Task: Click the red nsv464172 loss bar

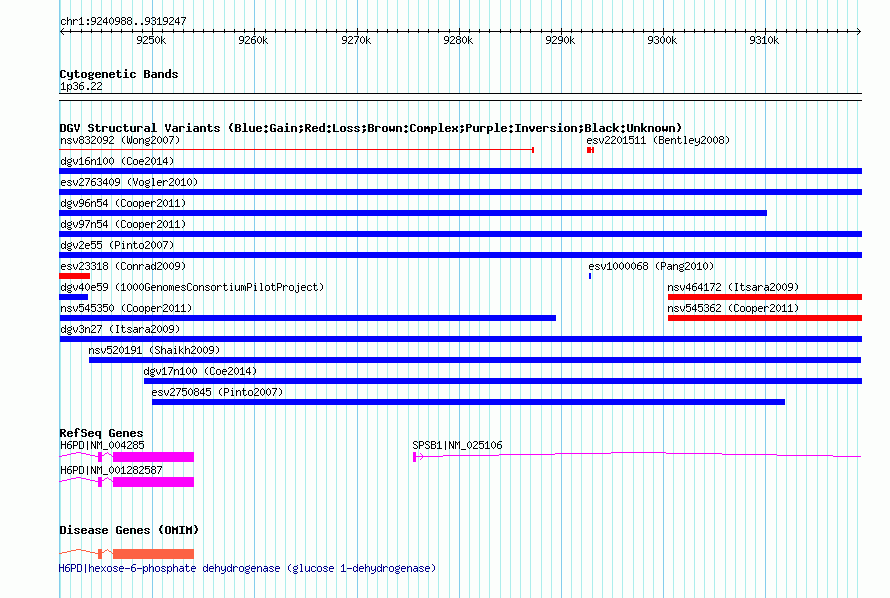Action: 765,297
